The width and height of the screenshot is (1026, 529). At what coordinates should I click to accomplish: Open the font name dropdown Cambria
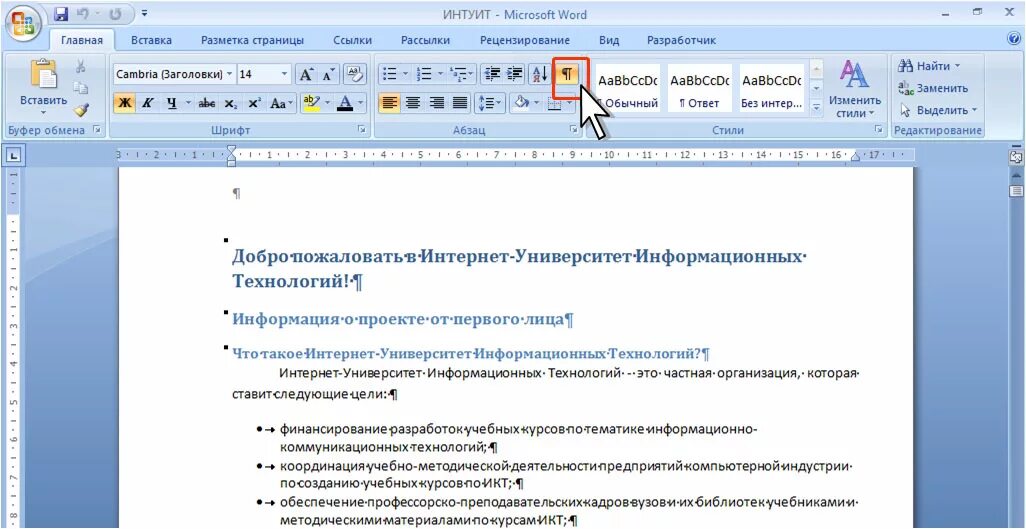tap(230, 74)
